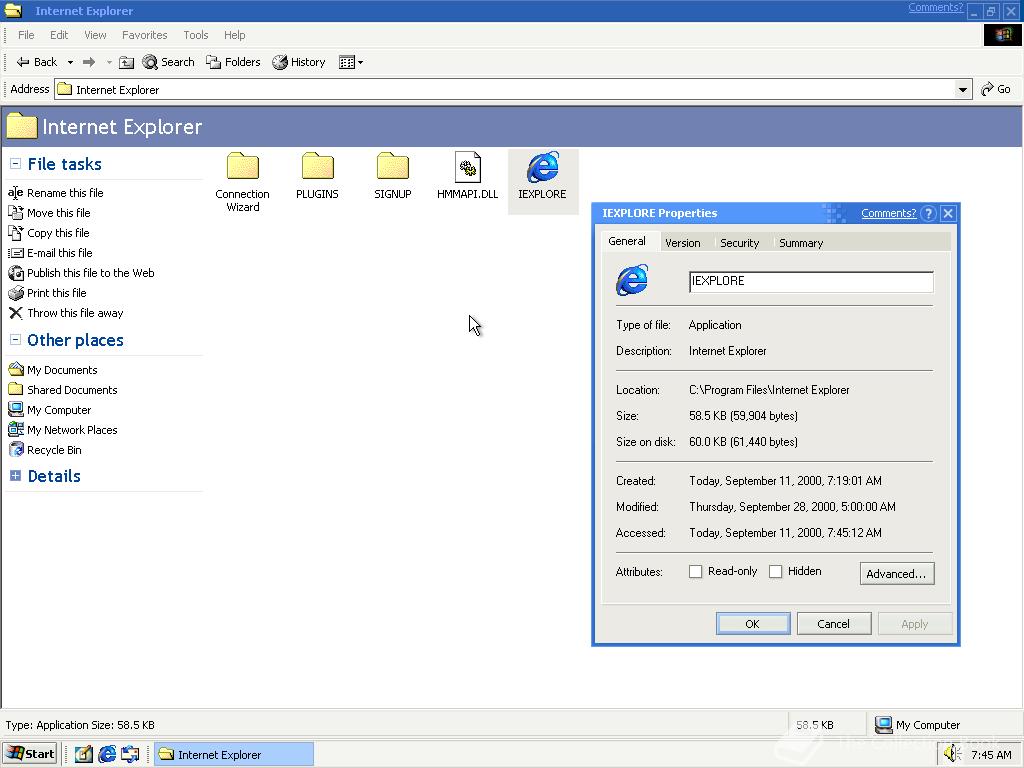Click the volume speaker tray icon
Viewport: 1024px width, 768px height.
point(952,754)
